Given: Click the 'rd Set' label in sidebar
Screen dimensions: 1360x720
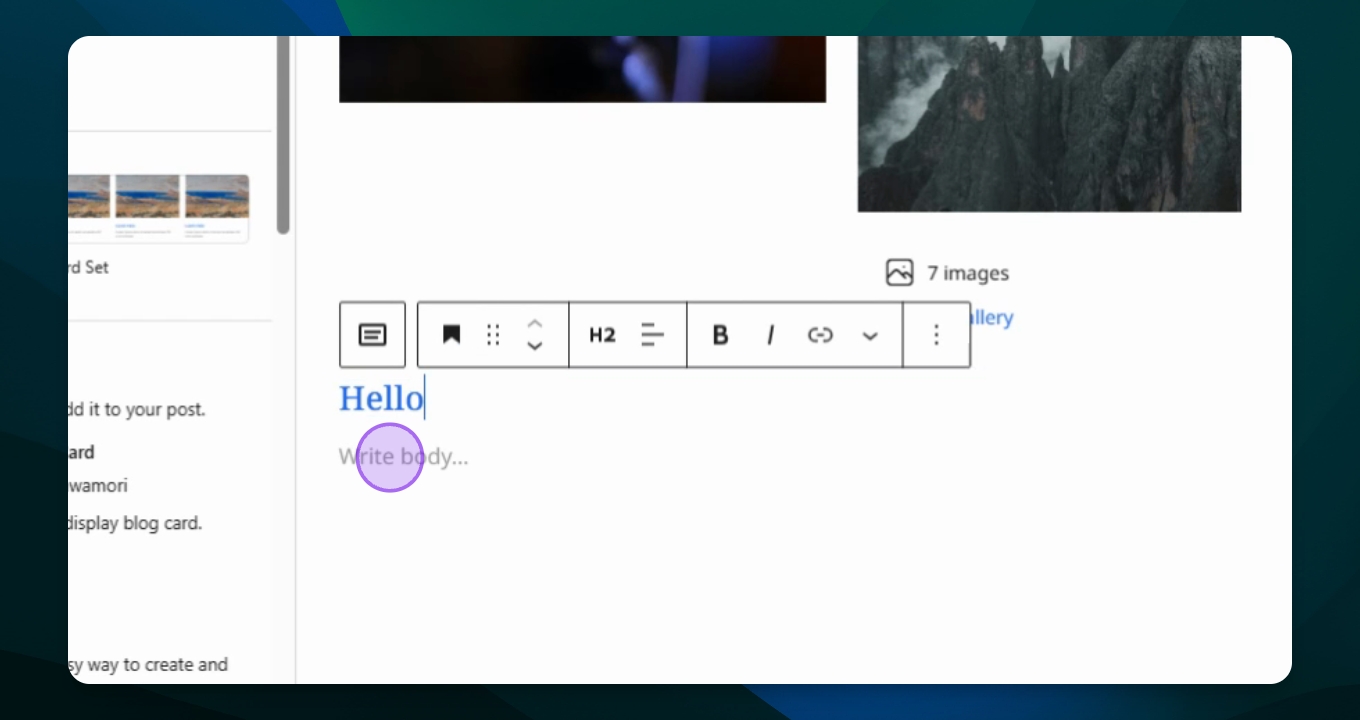Looking at the screenshot, I should (88, 268).
